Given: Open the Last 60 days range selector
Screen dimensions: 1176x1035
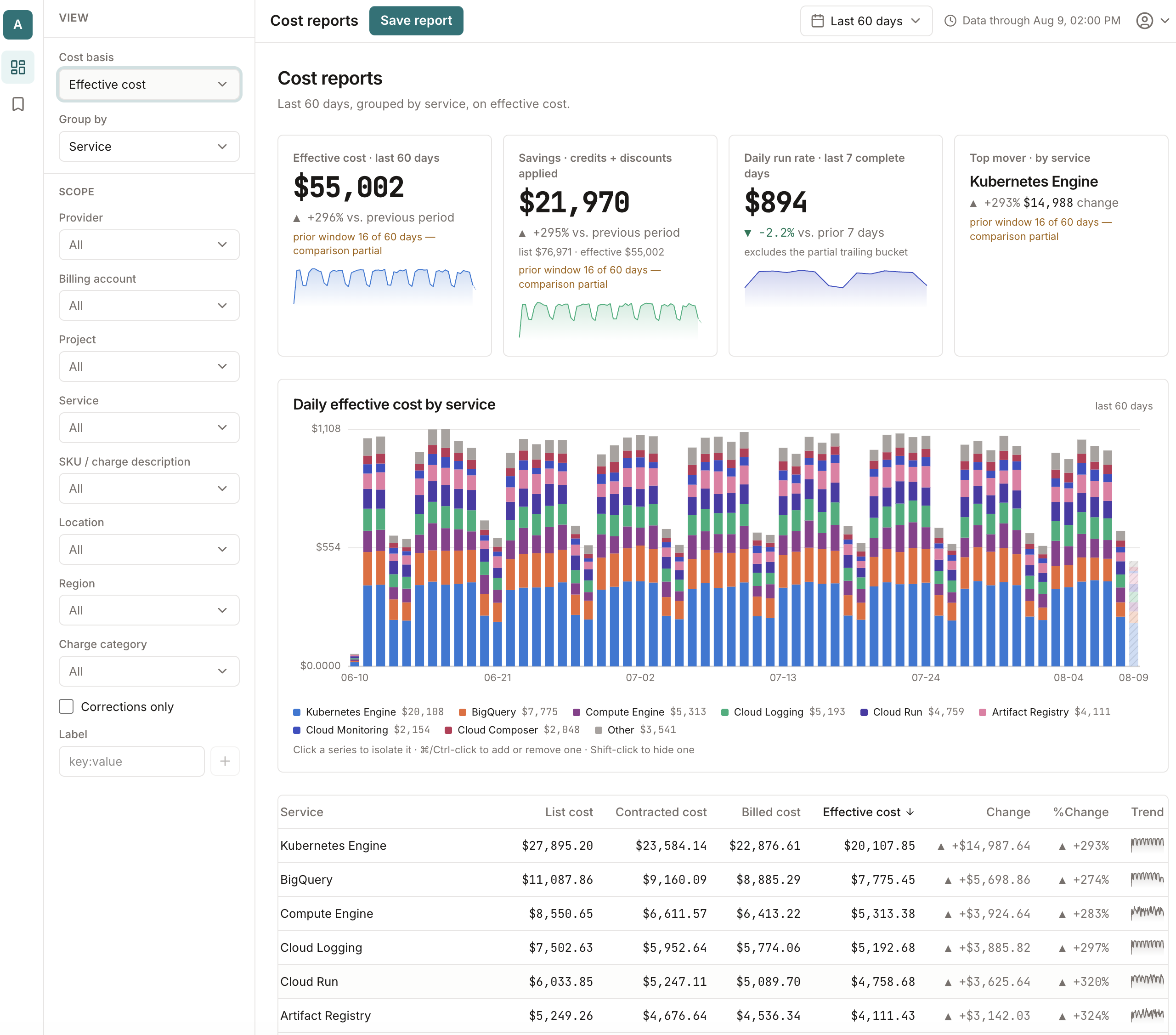Looking at the screenshot, I should click(x=866, y=21).
